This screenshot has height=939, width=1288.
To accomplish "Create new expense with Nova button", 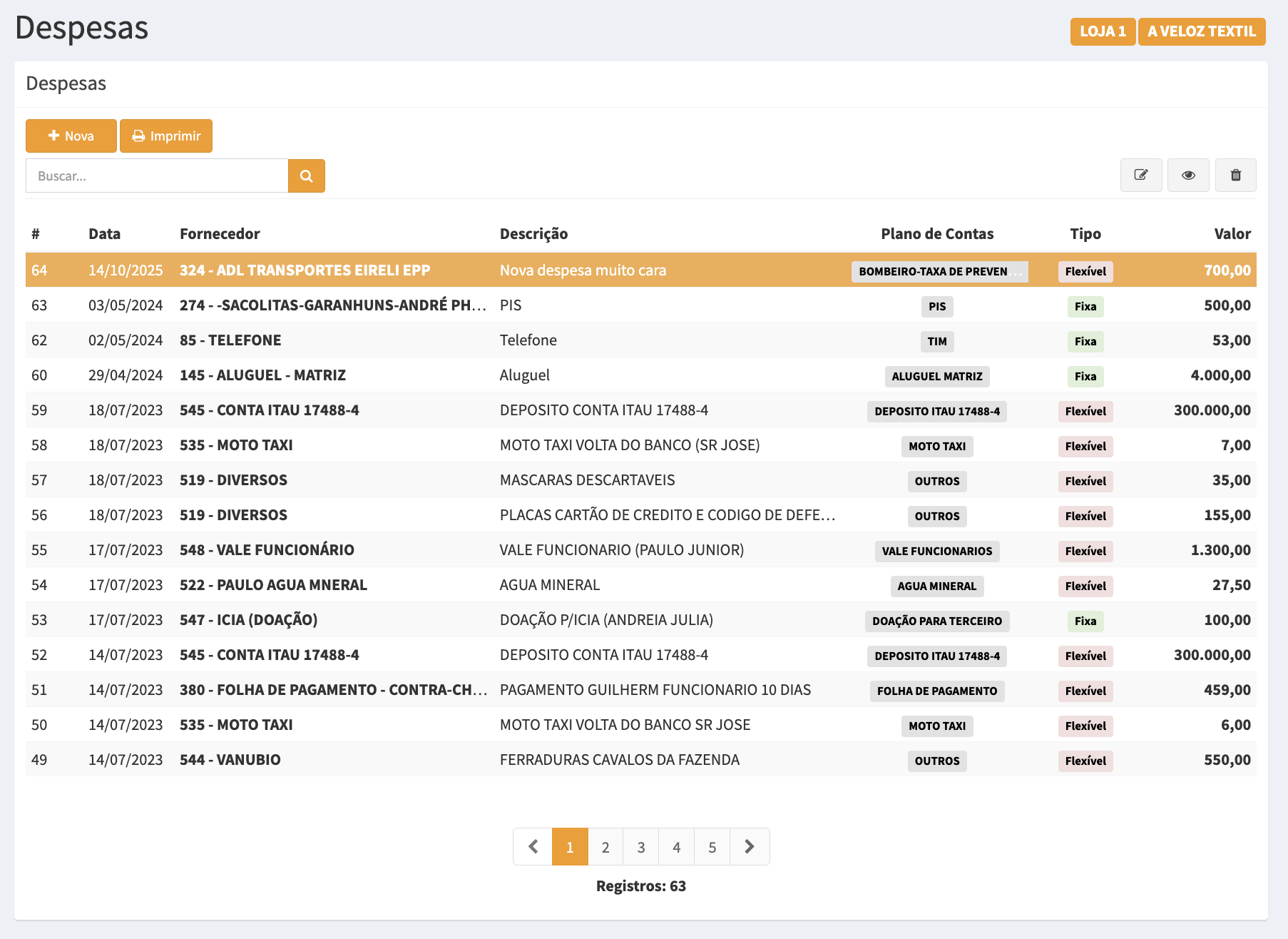I will click(71, 136).
